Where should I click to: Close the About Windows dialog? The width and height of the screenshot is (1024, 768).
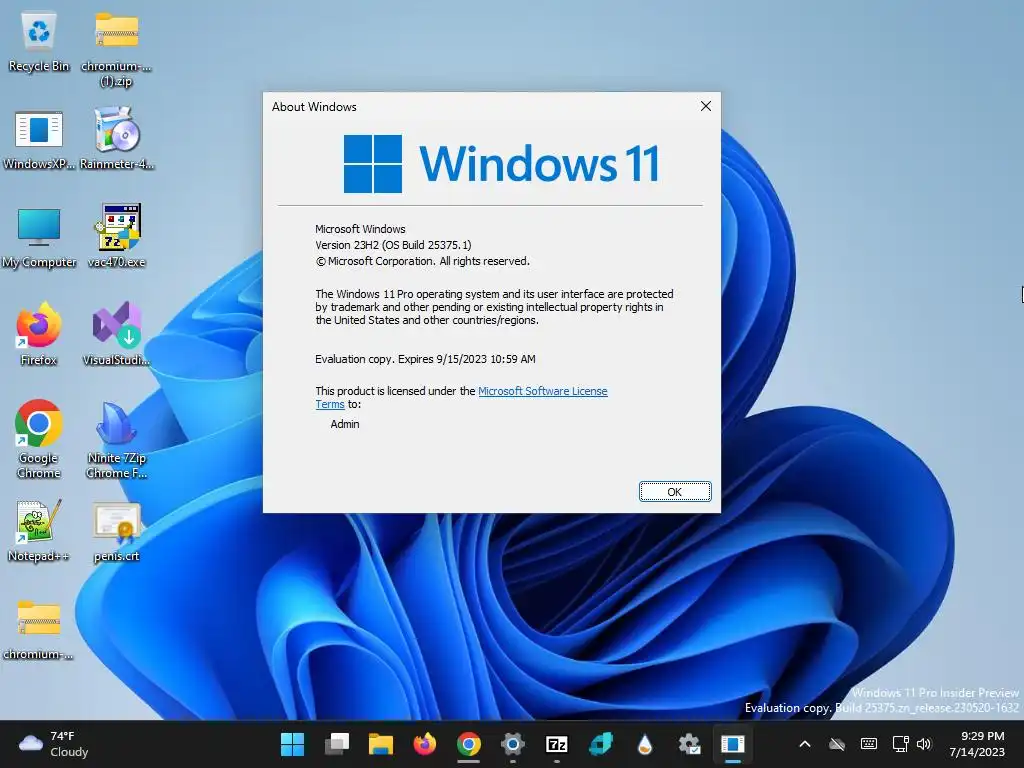click(x=705, y=106)
